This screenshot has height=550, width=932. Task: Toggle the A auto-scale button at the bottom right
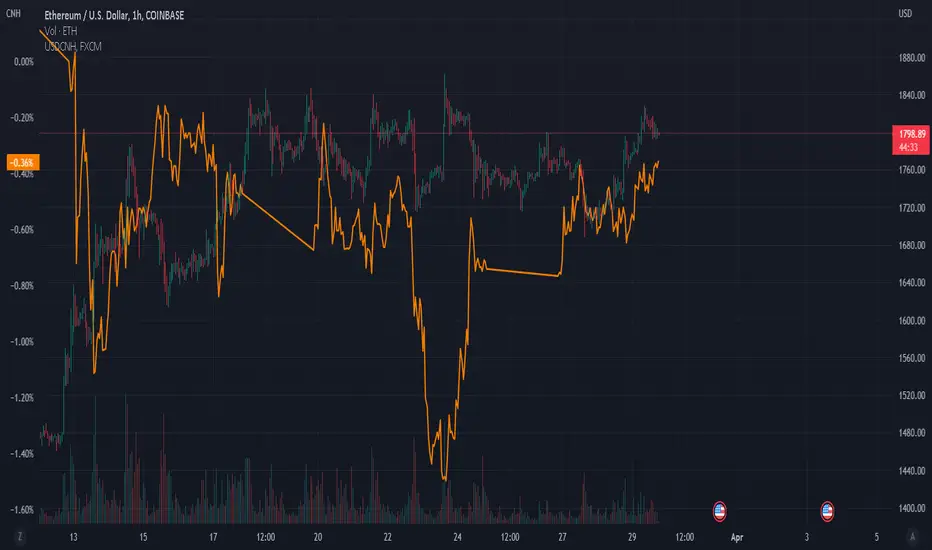click(x=913, y=537)
